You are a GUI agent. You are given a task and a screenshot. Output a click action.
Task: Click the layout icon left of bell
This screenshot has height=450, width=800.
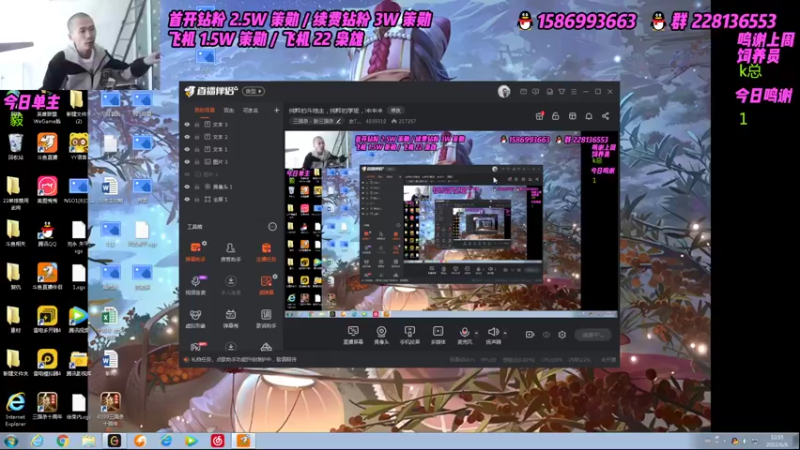click(x=572, y=116)
